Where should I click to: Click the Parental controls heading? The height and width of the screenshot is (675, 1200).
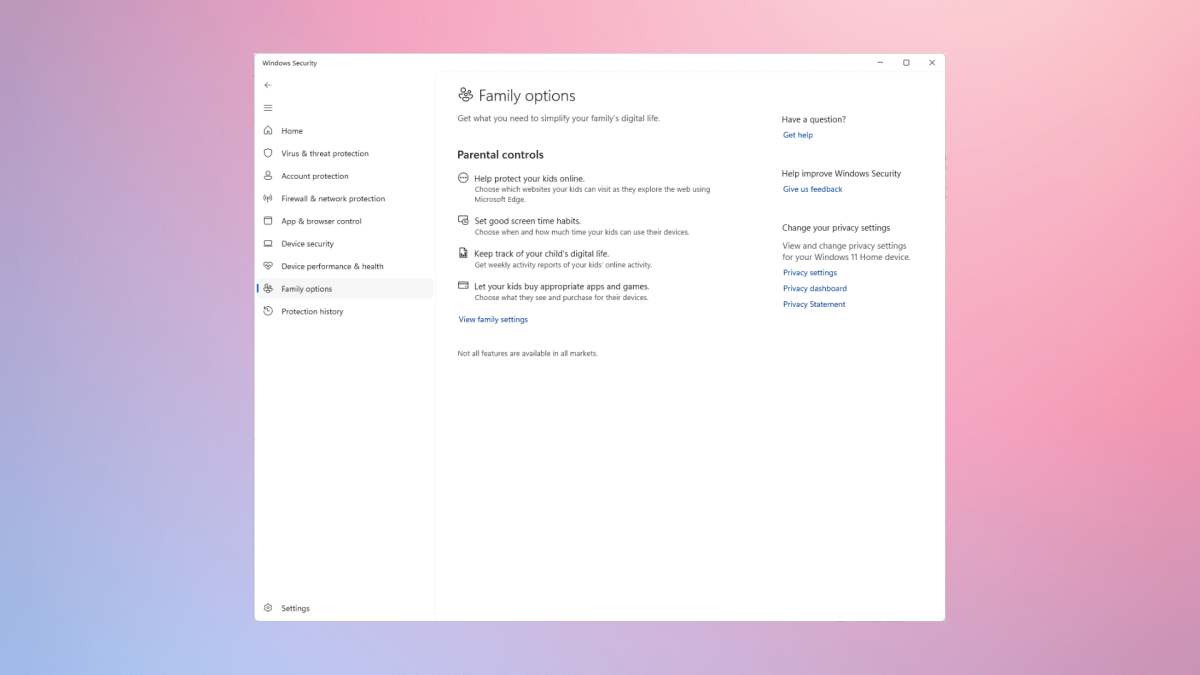(x=501, y=155)
